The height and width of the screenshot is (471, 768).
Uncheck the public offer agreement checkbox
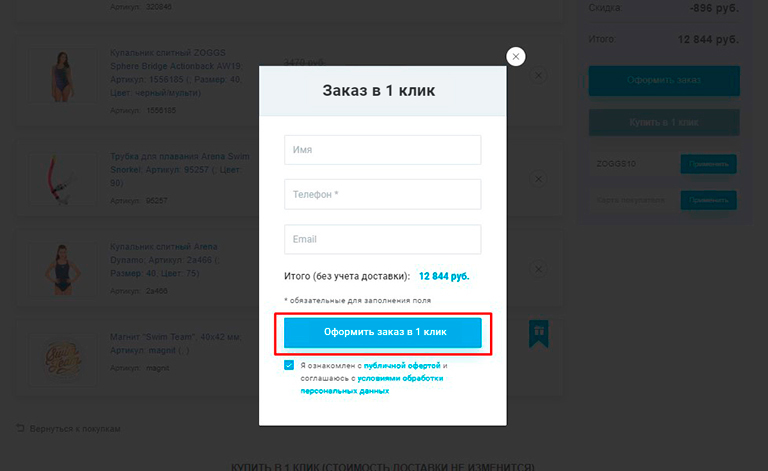click(289, 365)
